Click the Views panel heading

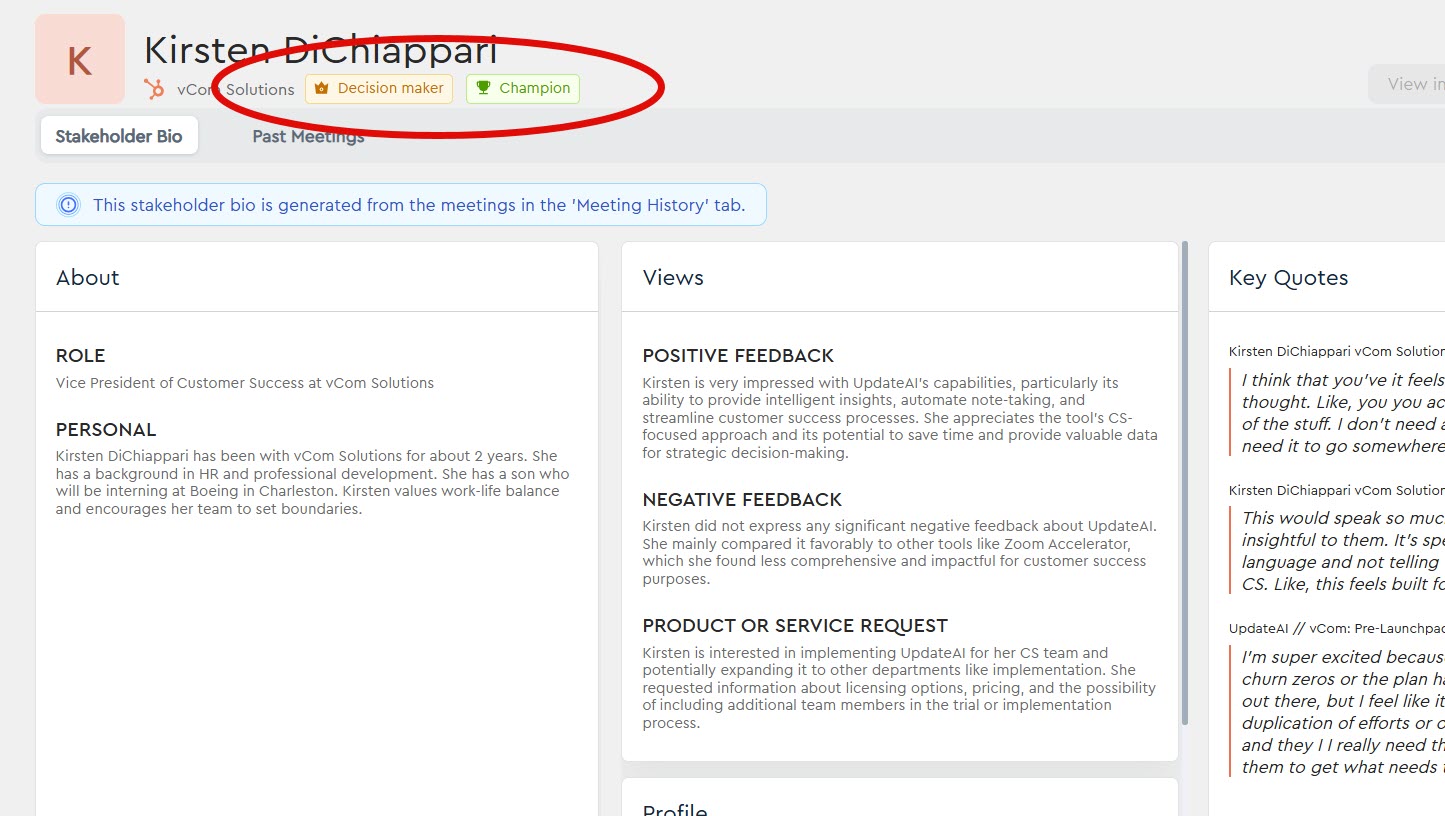coord(673,278)
